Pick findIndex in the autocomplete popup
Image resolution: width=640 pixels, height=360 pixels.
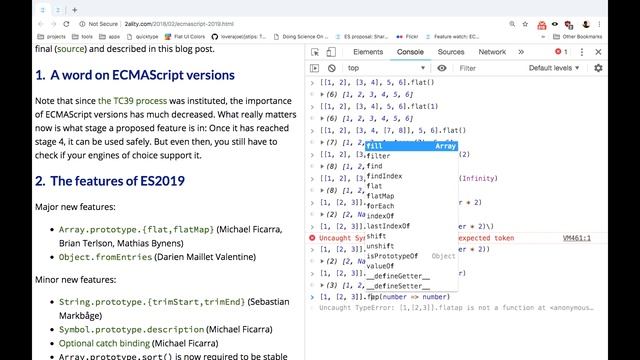tap(411, 176)
